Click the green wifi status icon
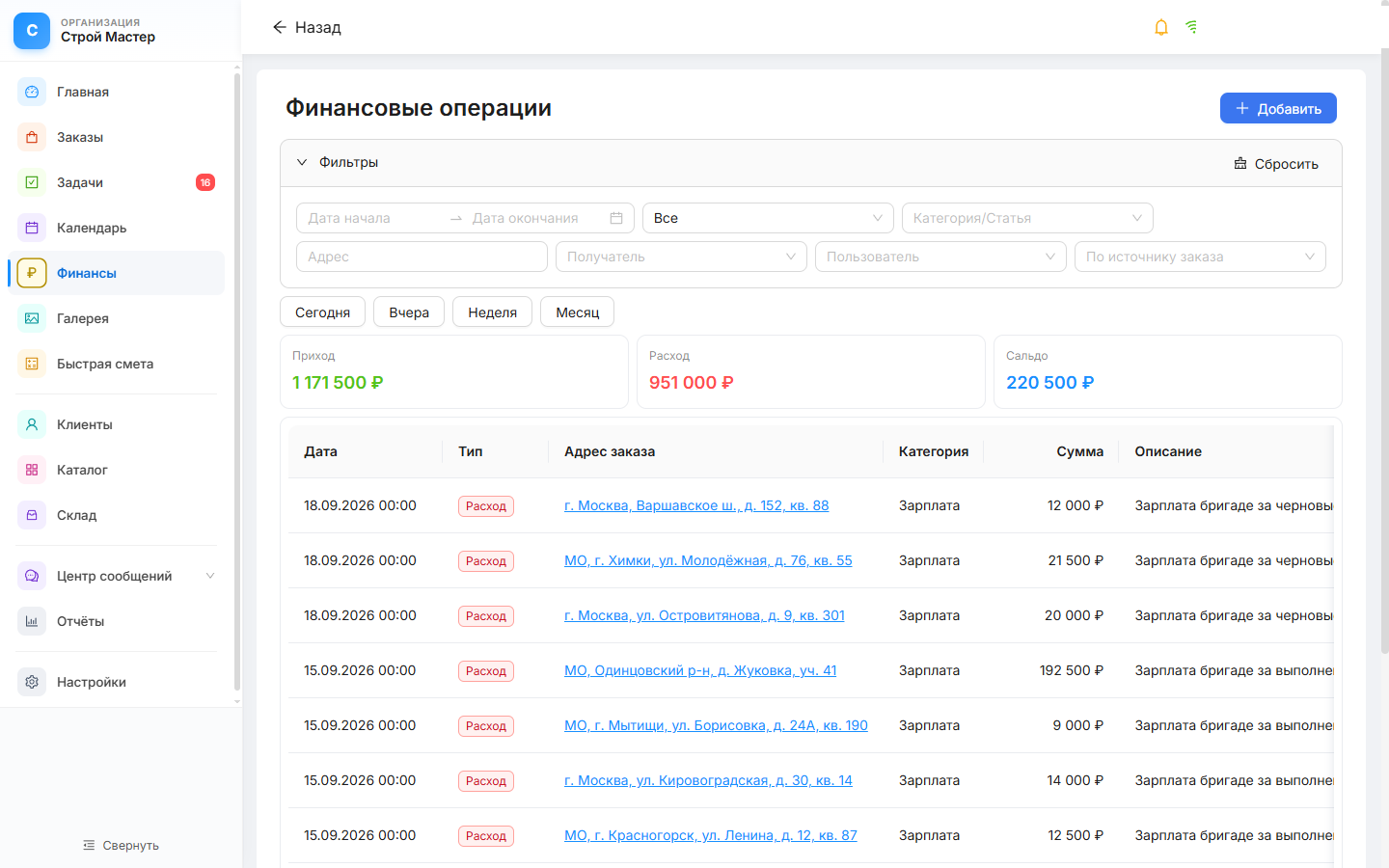 (x=1192, y=27)
